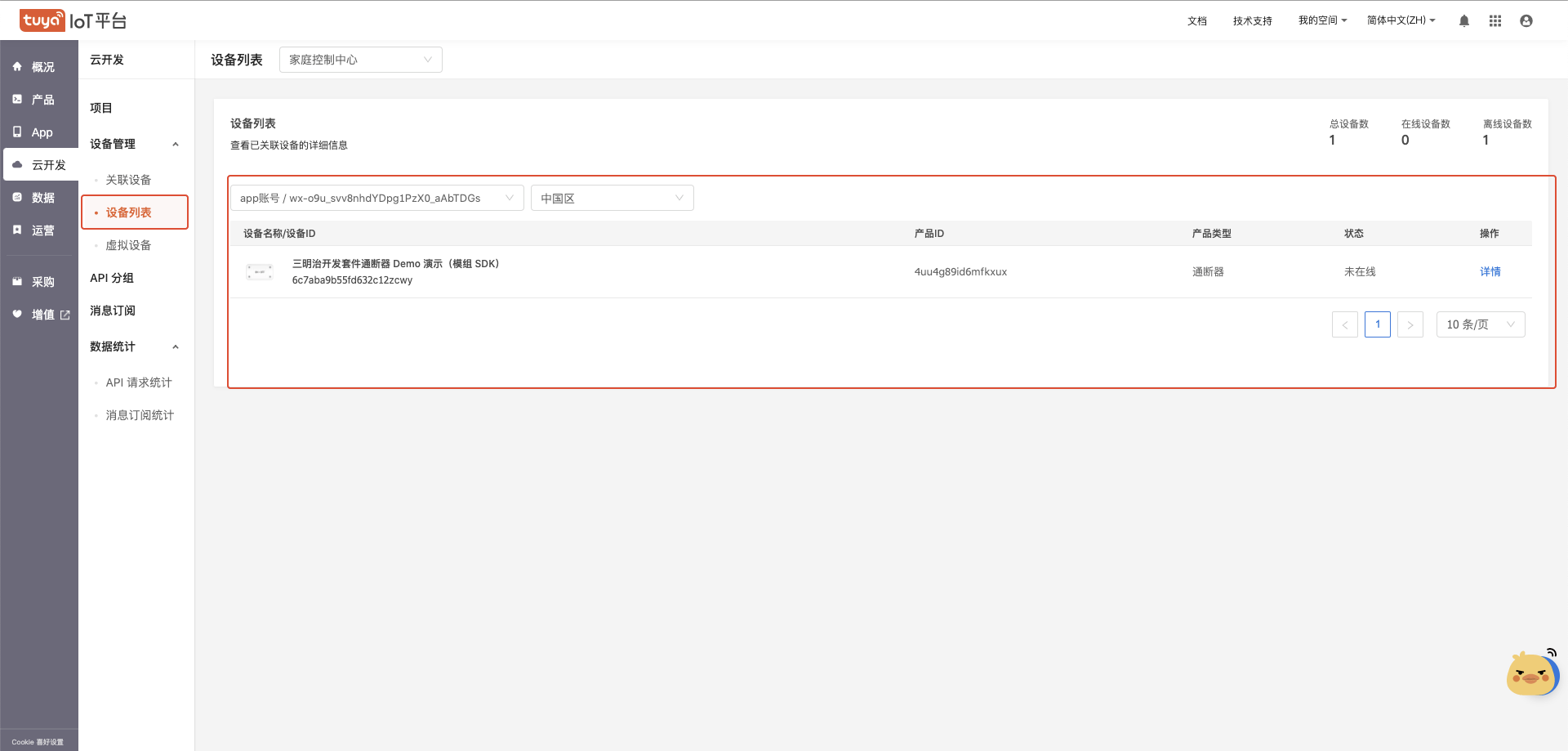Viewport: 1568px width, 751px height.
Task: Click the 产品ID column header
Action: 929,234
